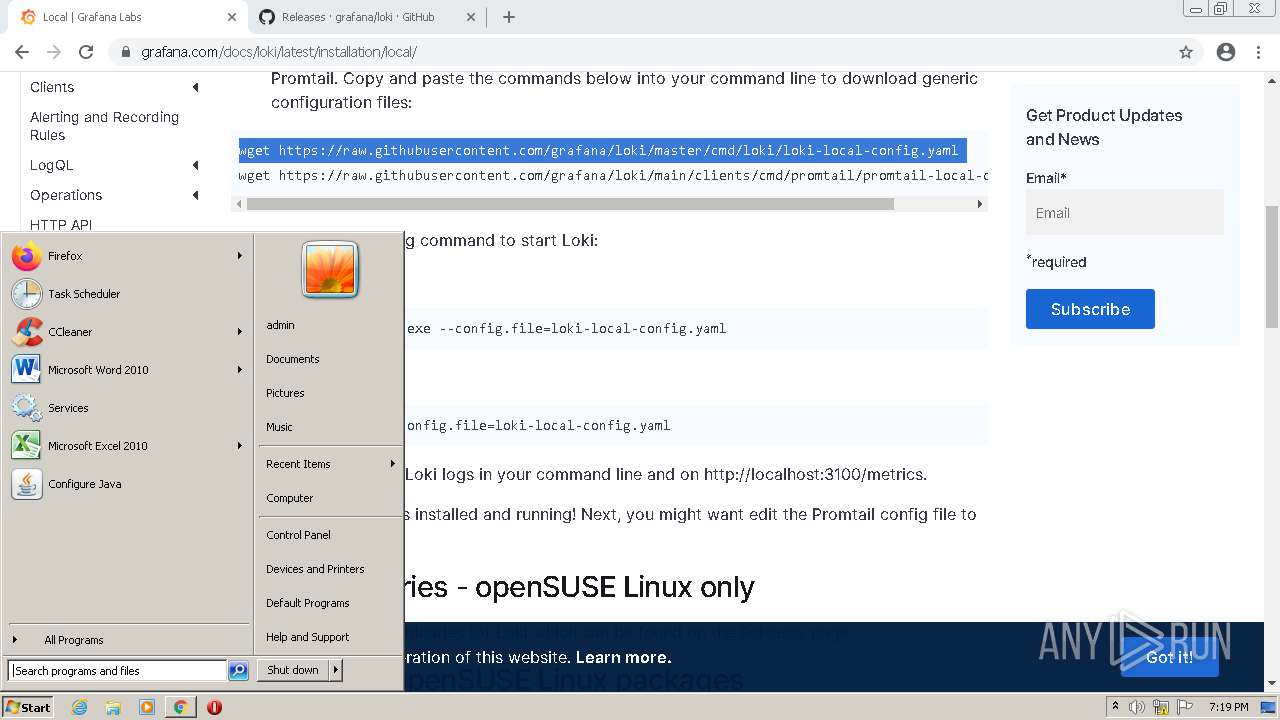Expand Microsoft Excel 2010 recent list arrow

[240, 446]
